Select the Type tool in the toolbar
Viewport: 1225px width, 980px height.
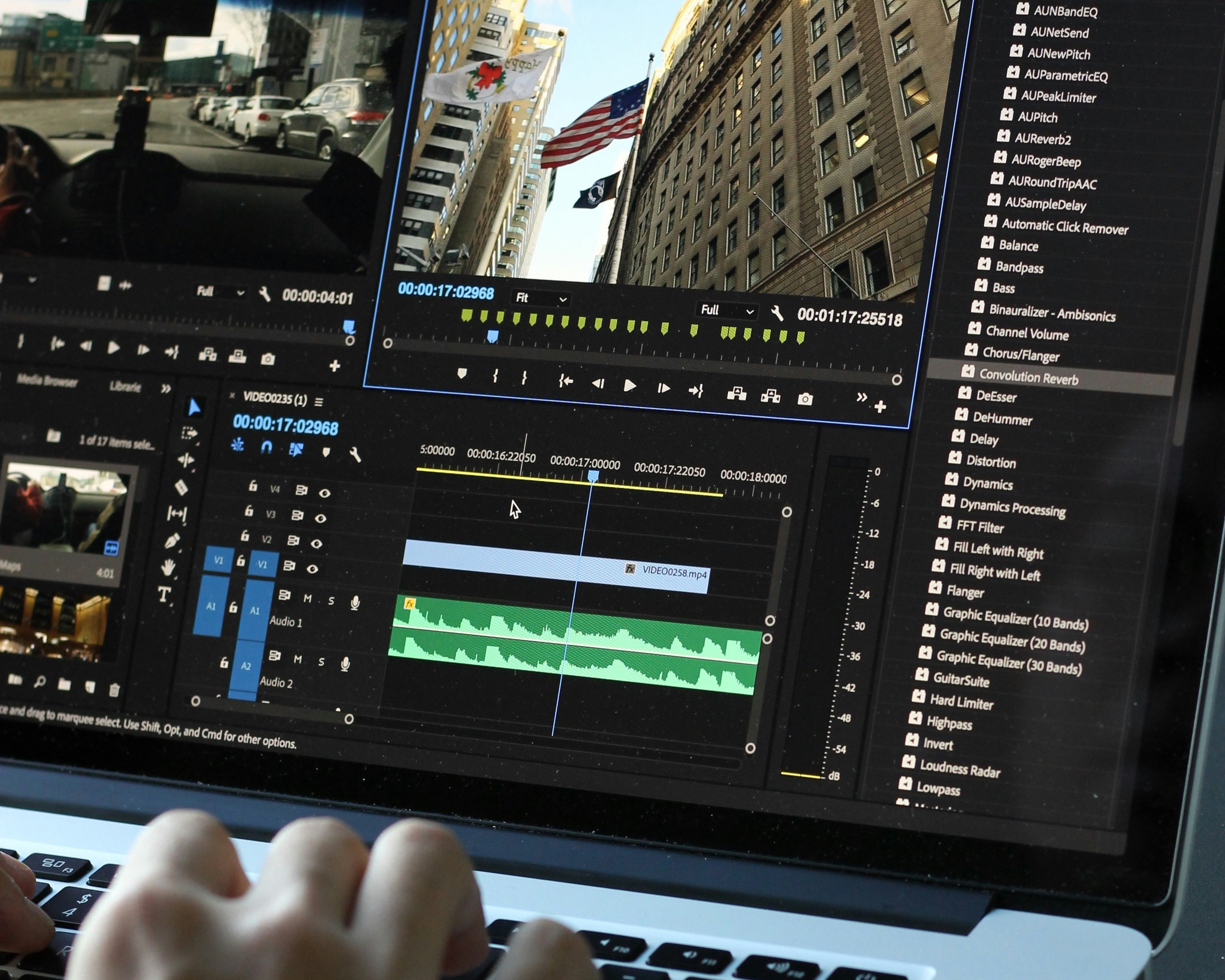click(x=164, y=595)
